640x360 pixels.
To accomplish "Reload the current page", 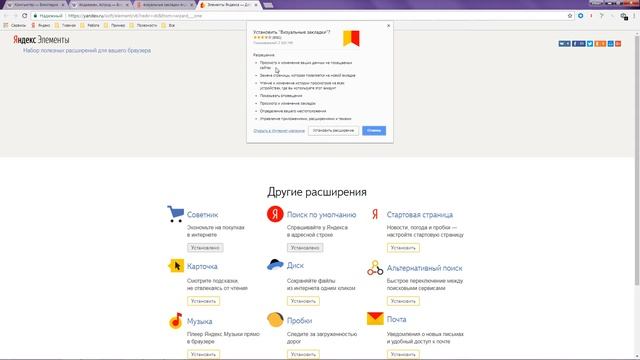I will point(24,16).
